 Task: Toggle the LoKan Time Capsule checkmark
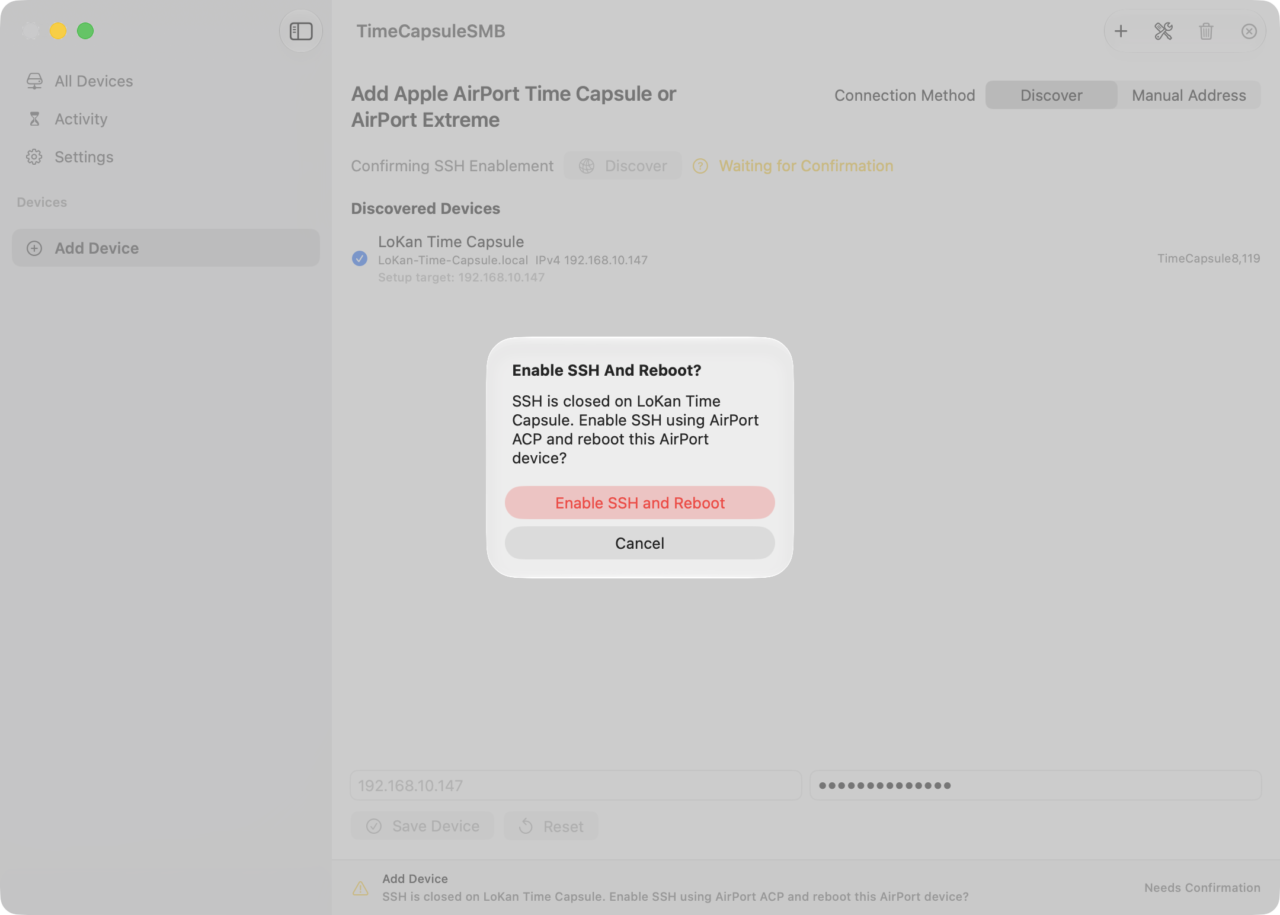(360, 259)
